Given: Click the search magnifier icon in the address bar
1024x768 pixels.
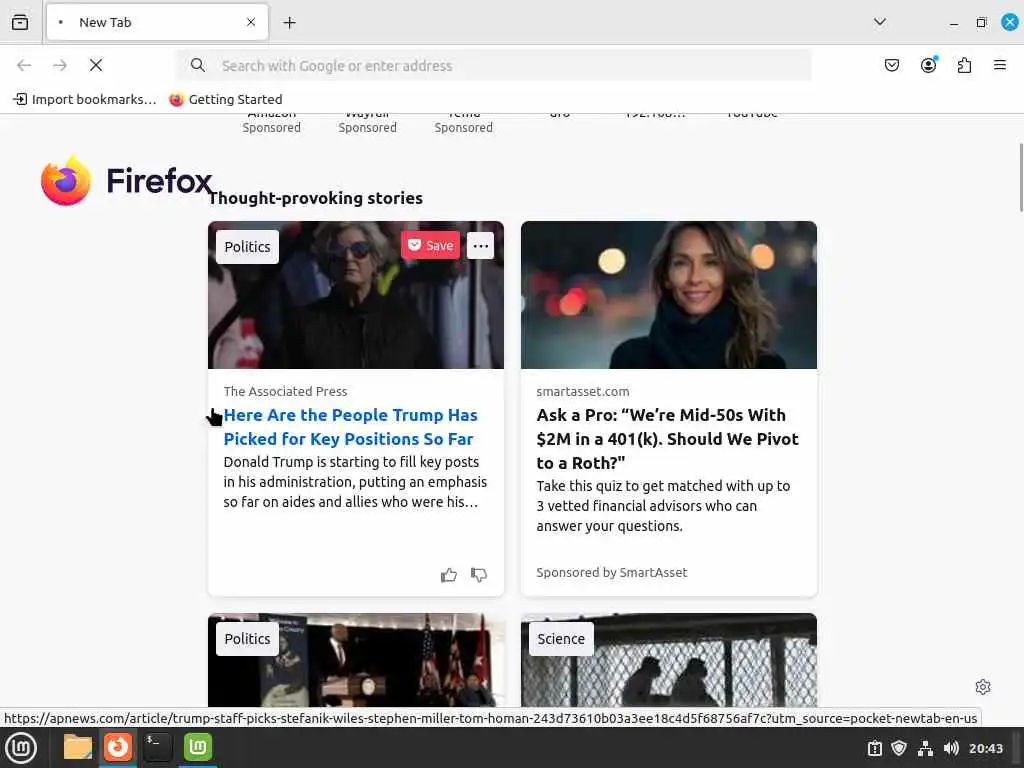Looking at the screenshot, I should coord(197,65).
